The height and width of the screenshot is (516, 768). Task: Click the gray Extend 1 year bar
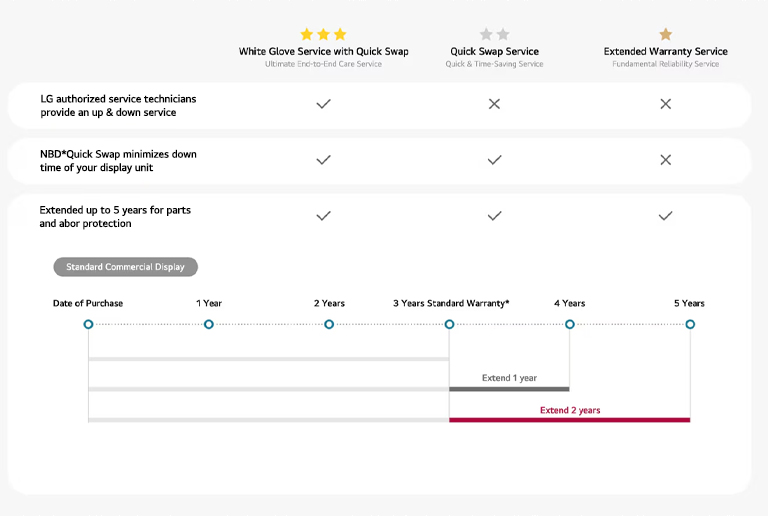point(509,388)
